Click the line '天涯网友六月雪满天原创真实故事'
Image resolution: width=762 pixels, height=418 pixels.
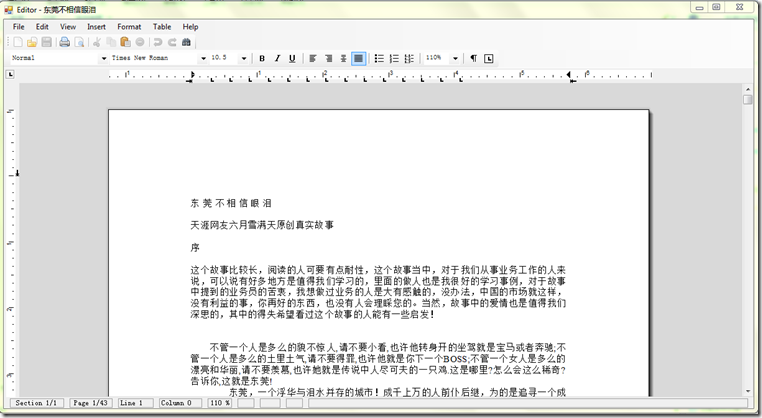click(262, 225)
